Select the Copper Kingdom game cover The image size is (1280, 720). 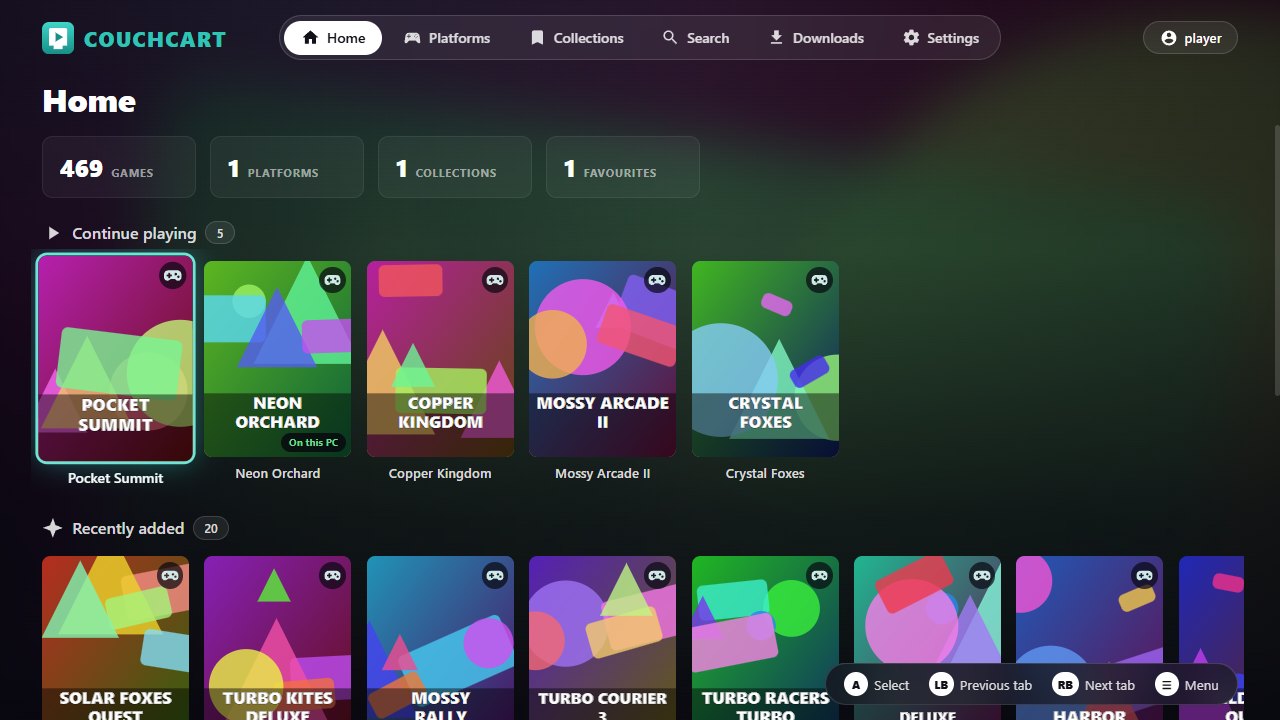point(440,359)
